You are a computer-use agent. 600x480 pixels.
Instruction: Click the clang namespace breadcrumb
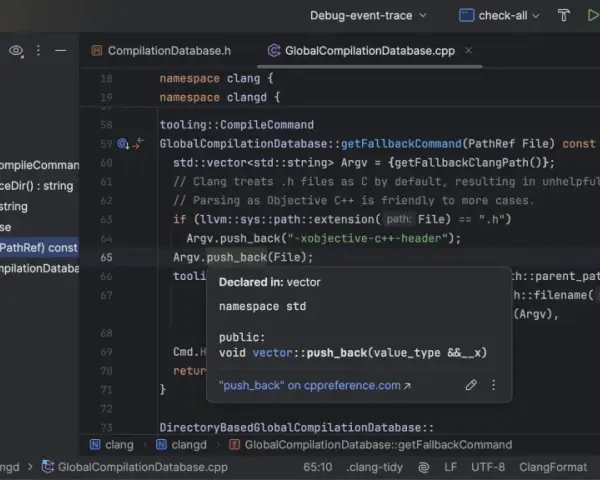click(112, 445)
